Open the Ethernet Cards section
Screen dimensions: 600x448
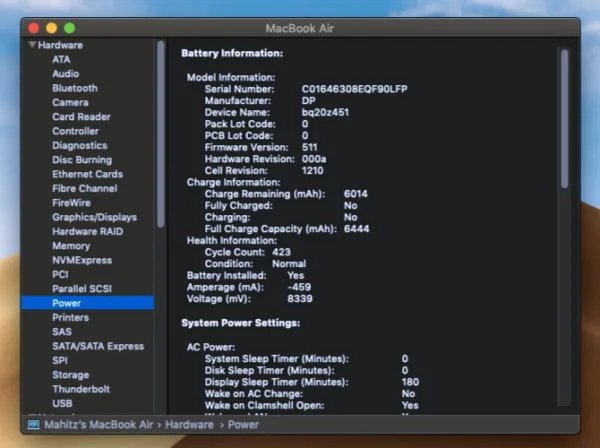click(x=88, y=174)
